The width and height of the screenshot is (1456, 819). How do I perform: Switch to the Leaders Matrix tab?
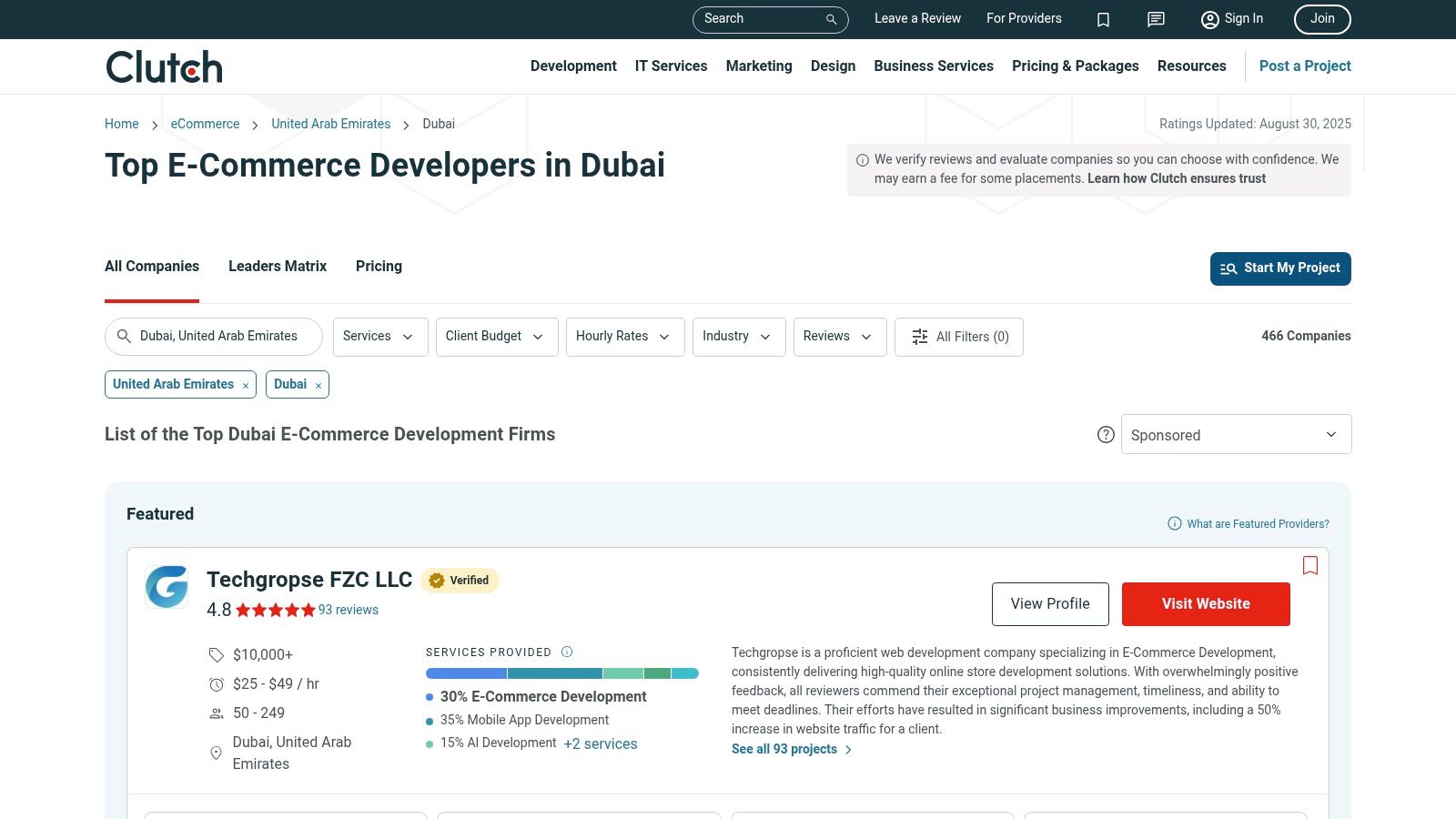point(277,266)
